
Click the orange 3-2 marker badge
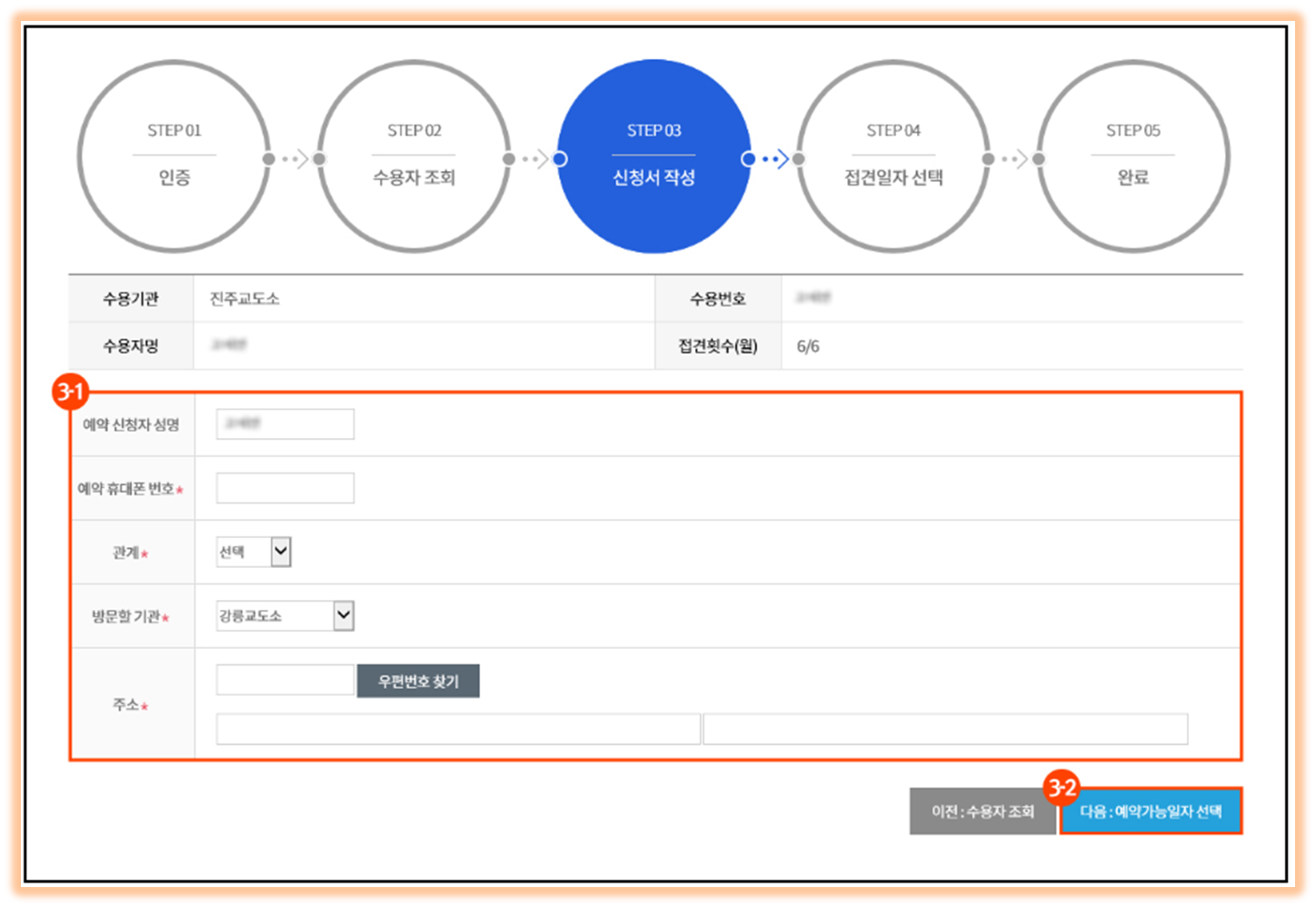point(1061,787)
